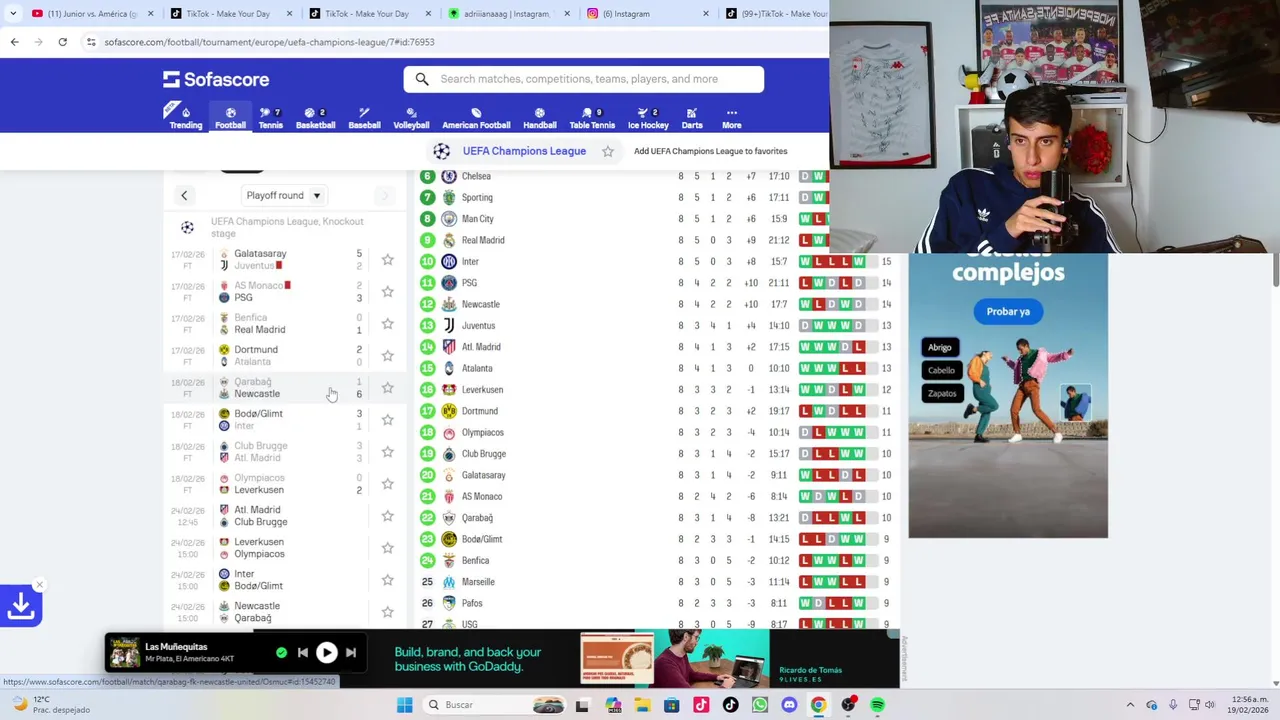
Task: Click the Sofascore logo
Action: (216, 79)
